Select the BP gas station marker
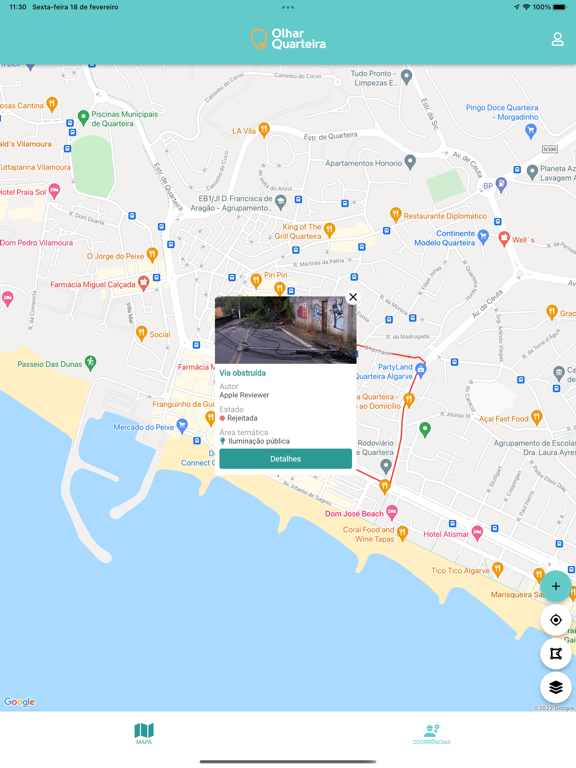This screenshot has width=576, height=768. (x=501, y=185)
